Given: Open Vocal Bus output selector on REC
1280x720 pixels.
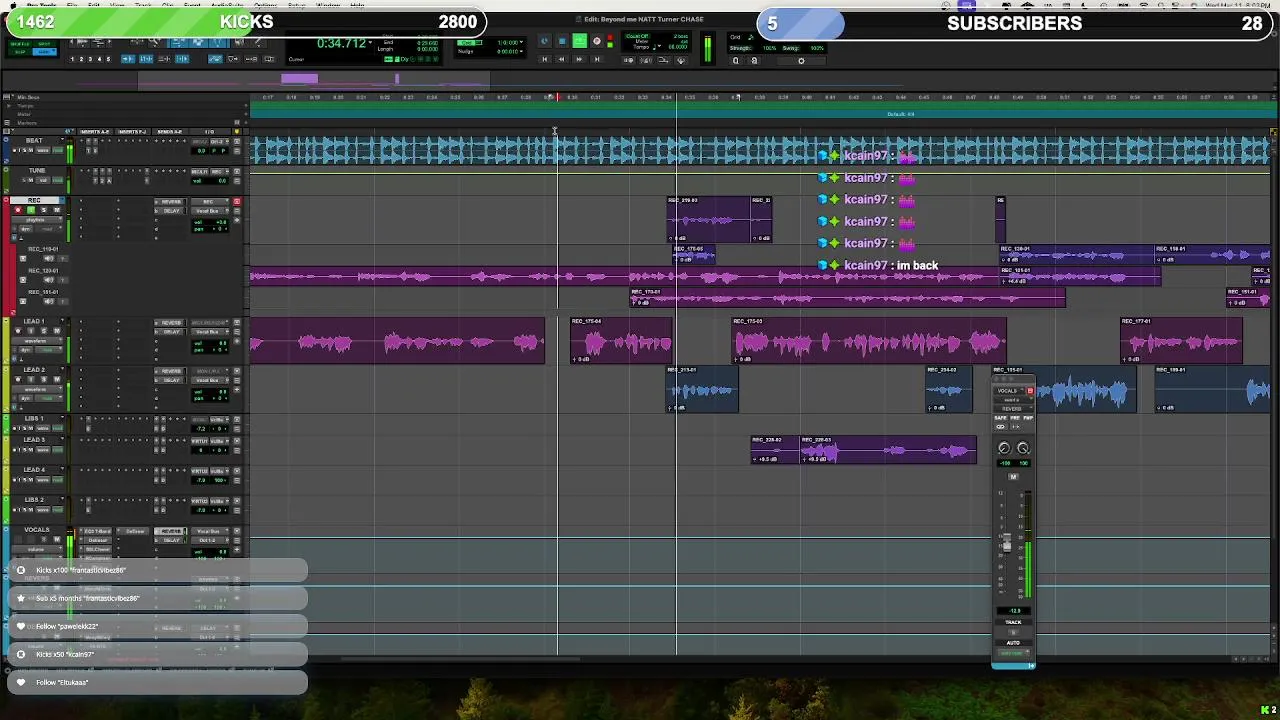Looking at the screenshot, I should 209,211.
